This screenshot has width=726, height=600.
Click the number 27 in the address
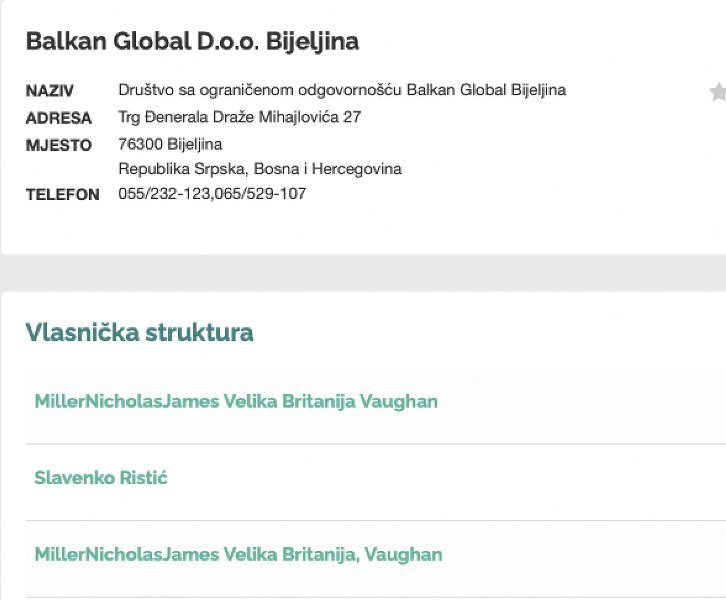click(352, 117)
